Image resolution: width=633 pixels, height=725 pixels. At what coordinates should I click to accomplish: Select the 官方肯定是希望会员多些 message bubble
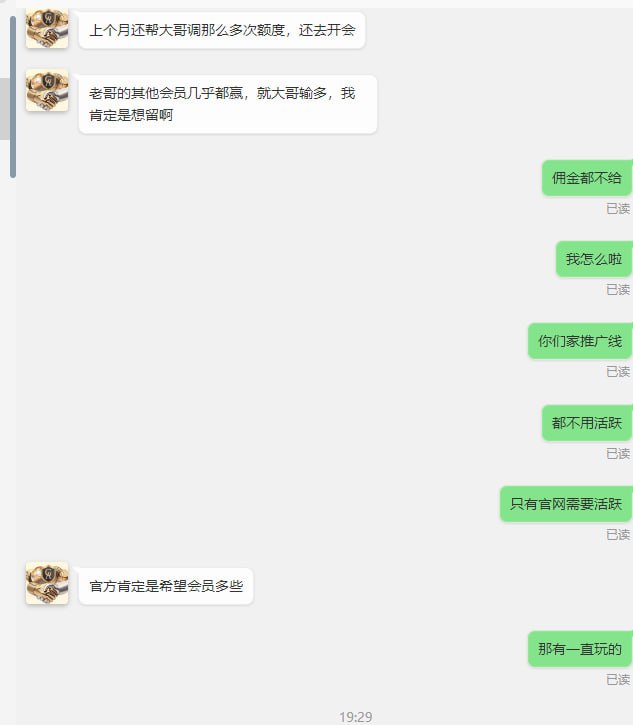point(166,586)
